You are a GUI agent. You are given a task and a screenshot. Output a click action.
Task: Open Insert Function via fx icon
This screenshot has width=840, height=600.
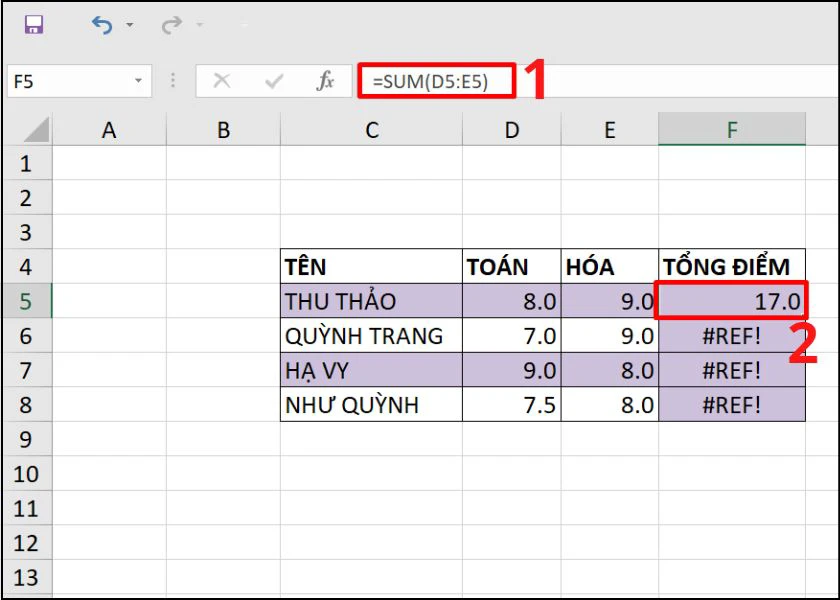(325, 81)
